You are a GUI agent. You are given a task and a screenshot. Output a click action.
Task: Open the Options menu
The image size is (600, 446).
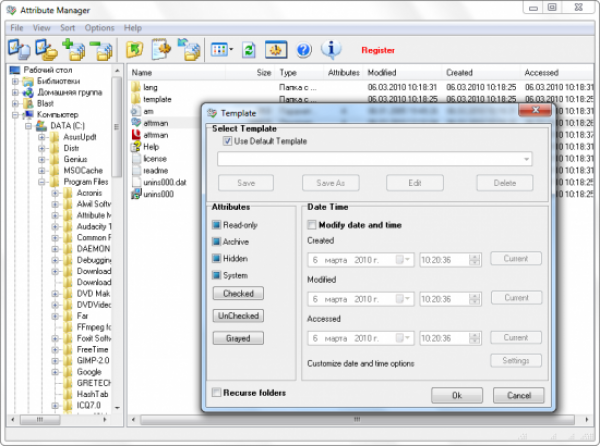(x=99, y=27)
